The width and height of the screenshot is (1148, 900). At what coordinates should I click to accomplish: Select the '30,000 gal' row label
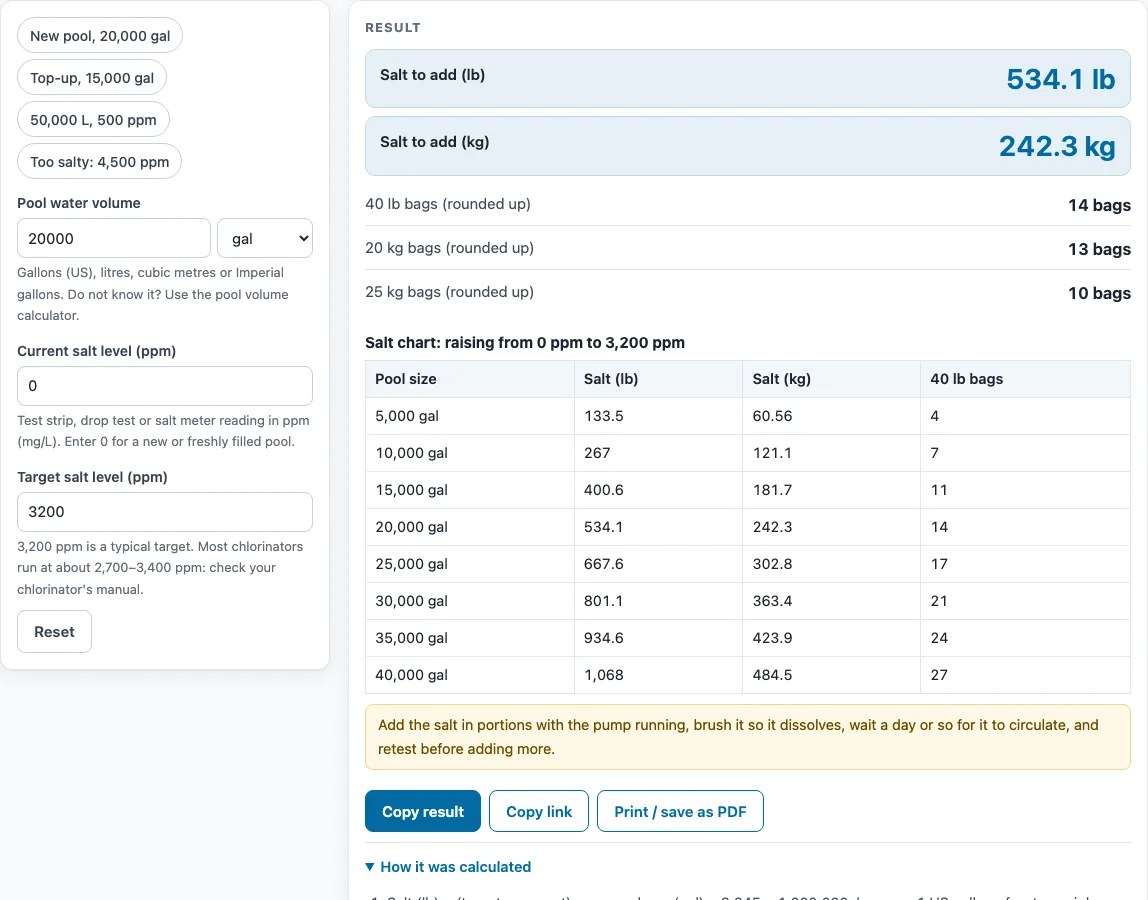[411, 601]
